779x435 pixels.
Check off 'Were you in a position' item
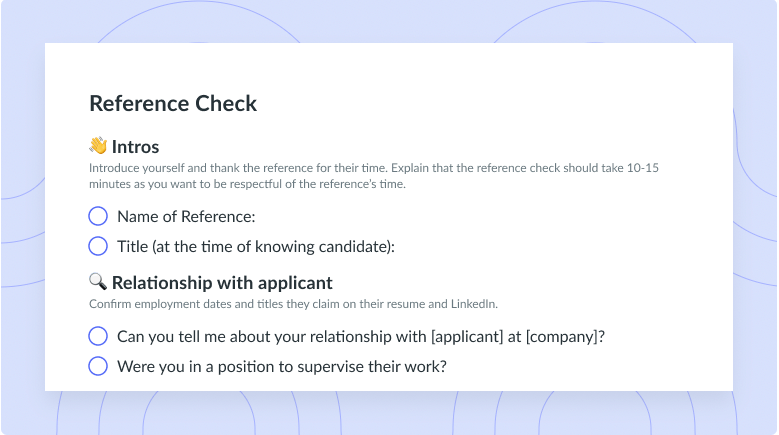[98, 366]
